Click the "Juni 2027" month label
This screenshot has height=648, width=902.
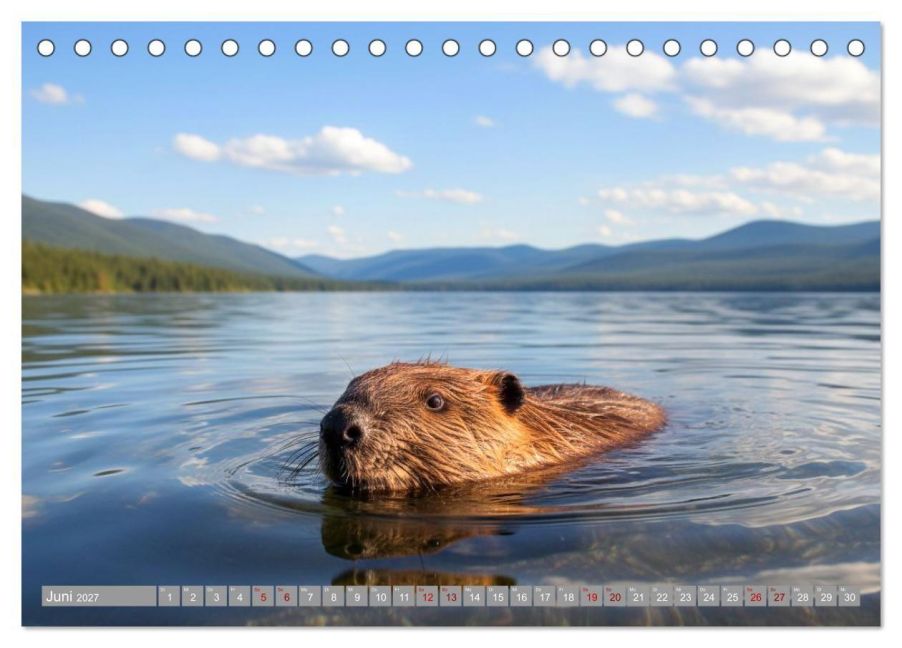[x=72, y=597]
